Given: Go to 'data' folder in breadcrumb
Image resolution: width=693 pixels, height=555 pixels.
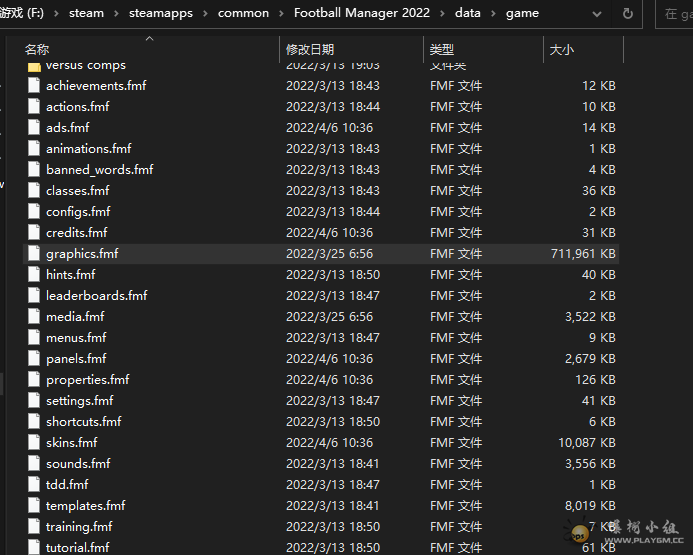Looking at the screenshot, I should (x=467, y=14).
